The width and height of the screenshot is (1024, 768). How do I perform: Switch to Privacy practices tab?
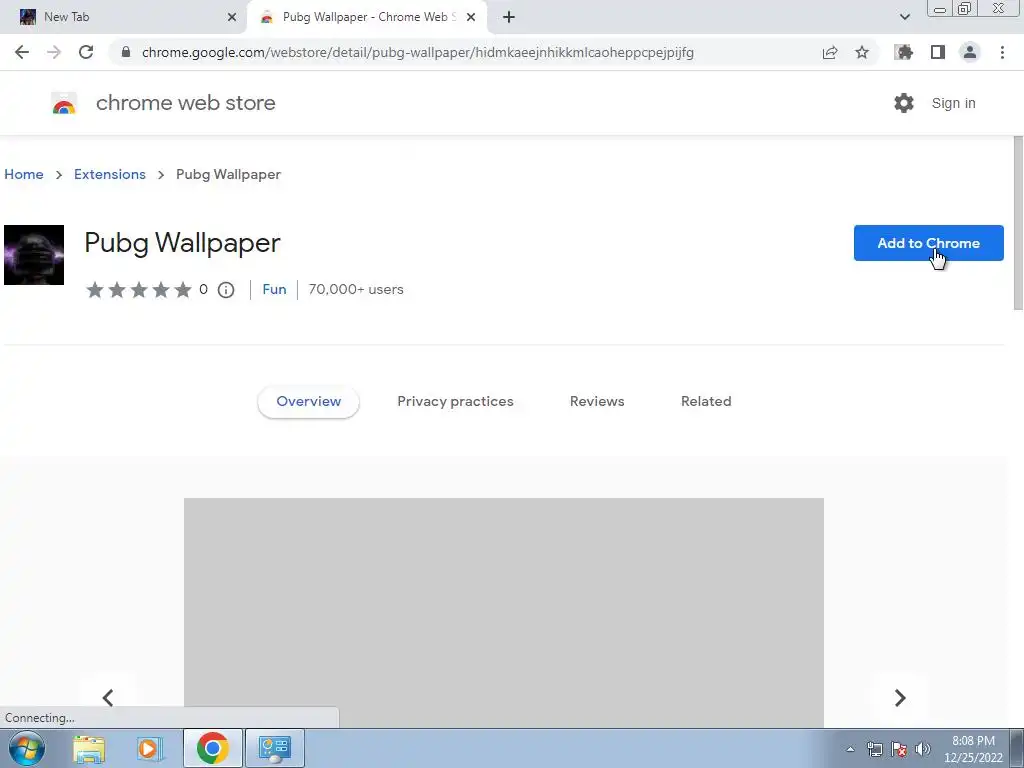pyautogui.click(x=455, y=402)
